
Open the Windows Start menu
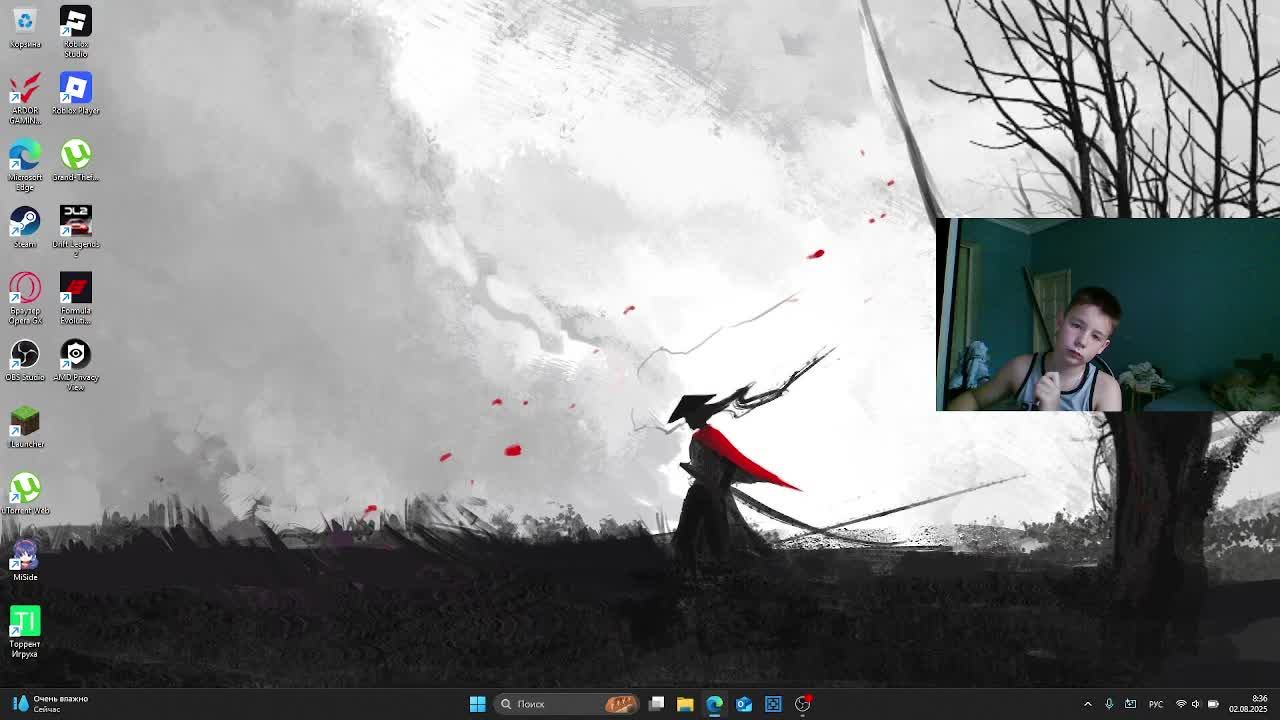tap(477, 704)
